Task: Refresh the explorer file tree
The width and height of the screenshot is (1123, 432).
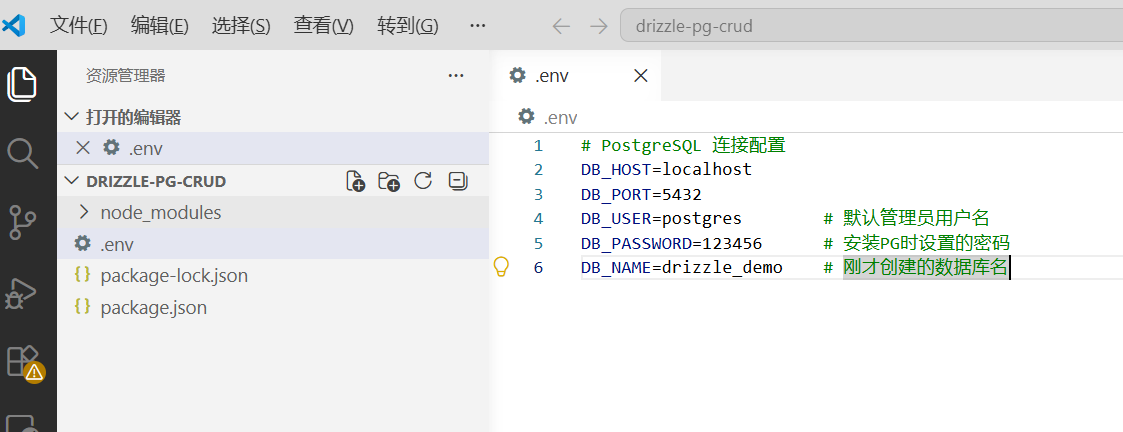Action: 423,181
